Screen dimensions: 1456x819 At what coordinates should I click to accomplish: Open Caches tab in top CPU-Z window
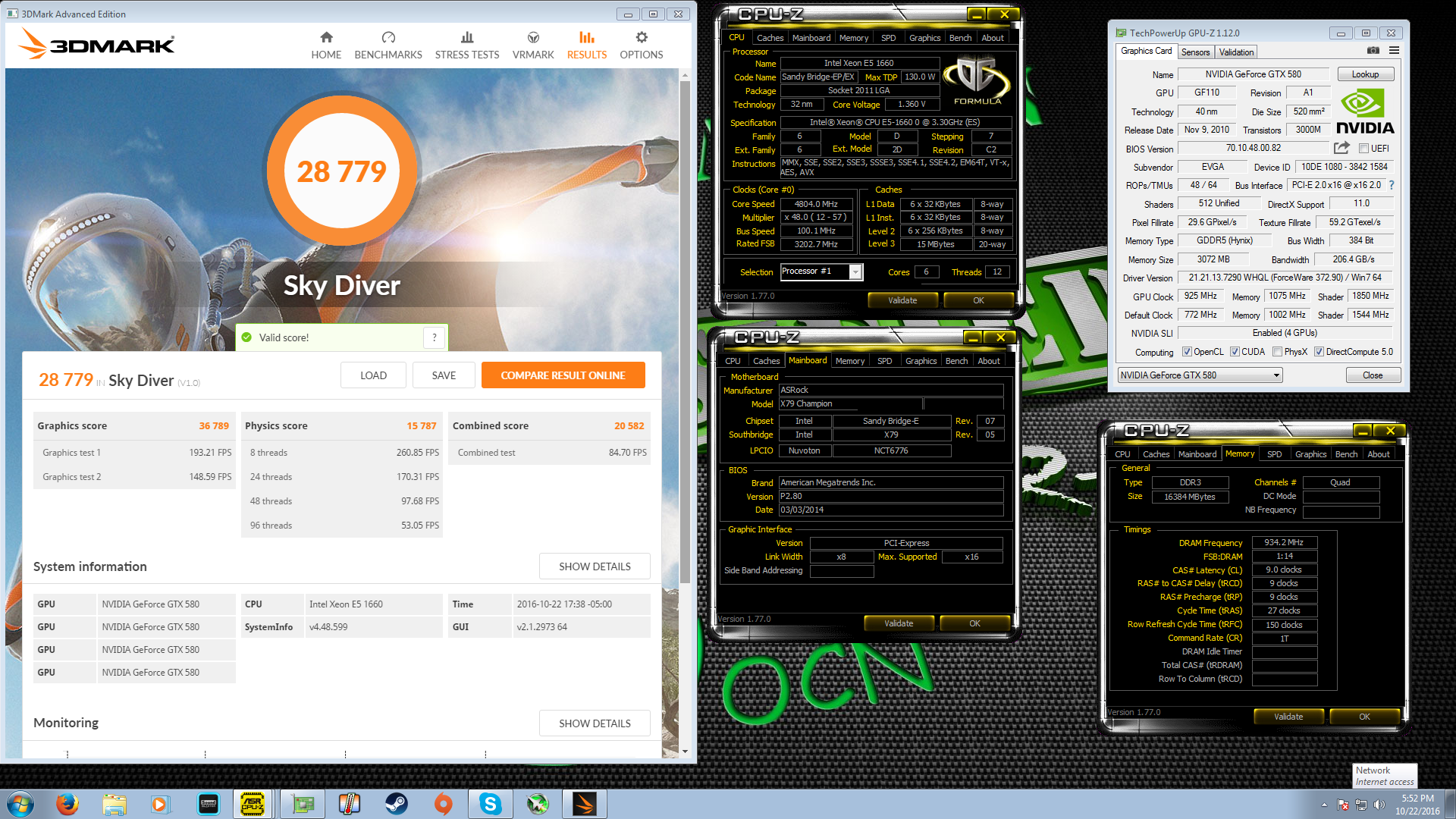point(770,38)
